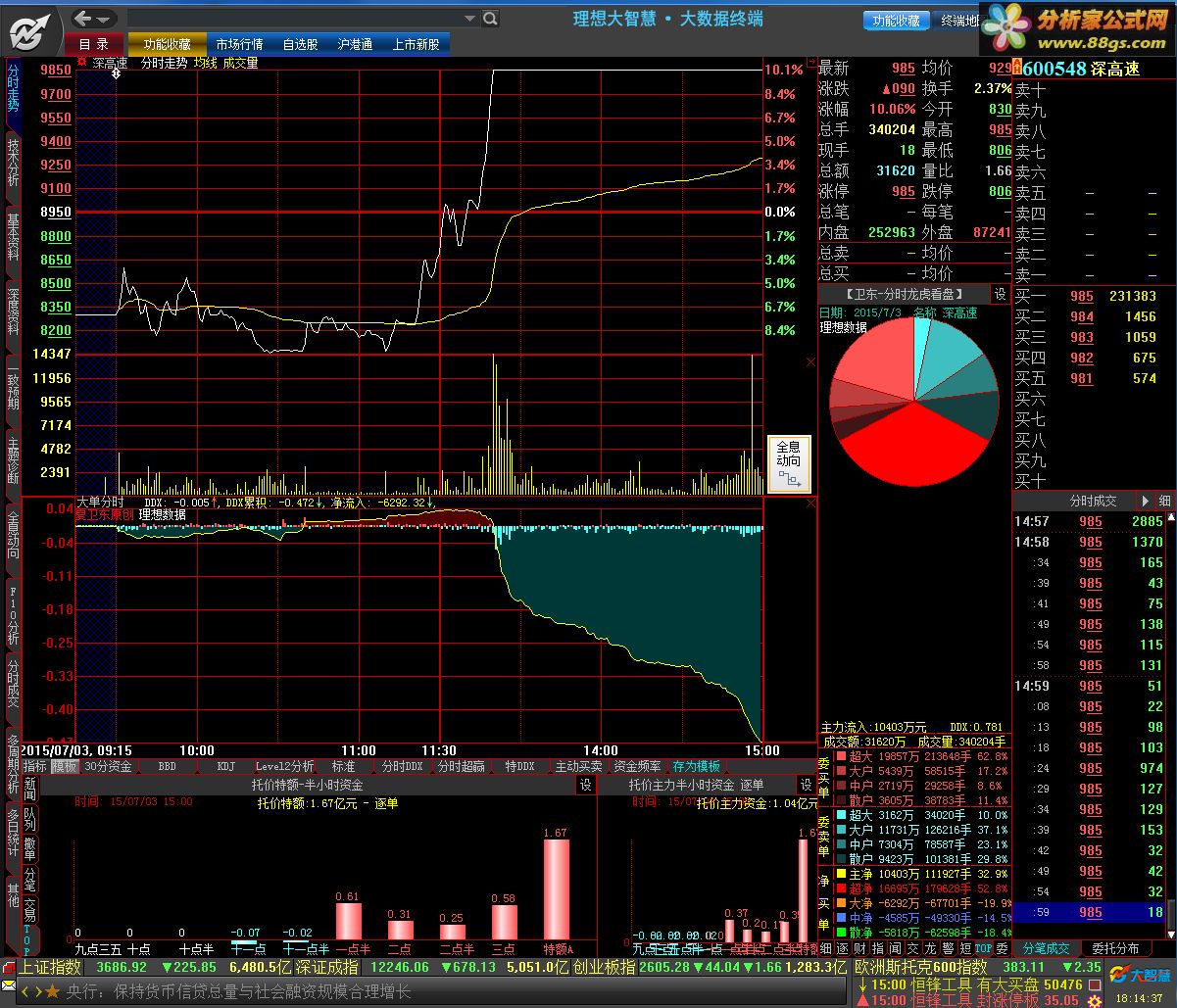Select the KDJ indicator tab
Viewport: 1177px width, 1008px height.
(225, 766)
